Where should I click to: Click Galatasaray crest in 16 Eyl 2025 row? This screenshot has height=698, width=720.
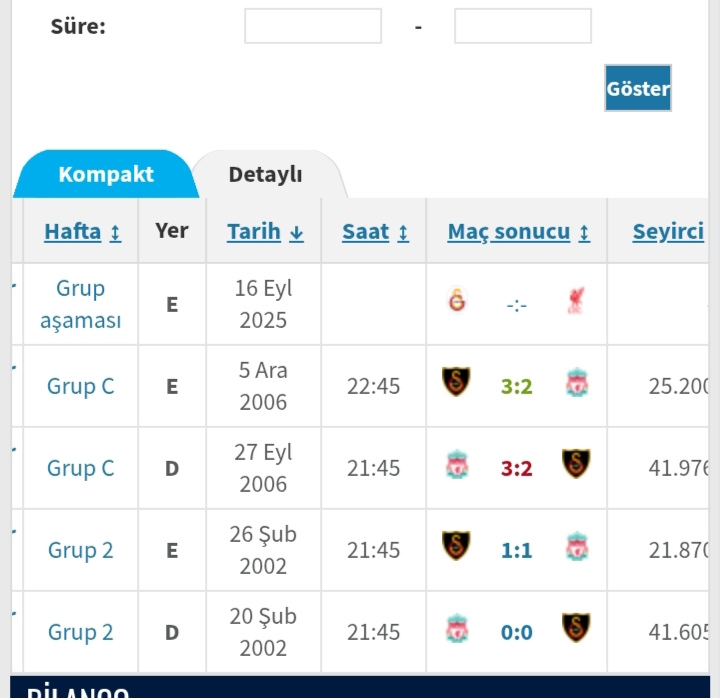coord(457,300)
